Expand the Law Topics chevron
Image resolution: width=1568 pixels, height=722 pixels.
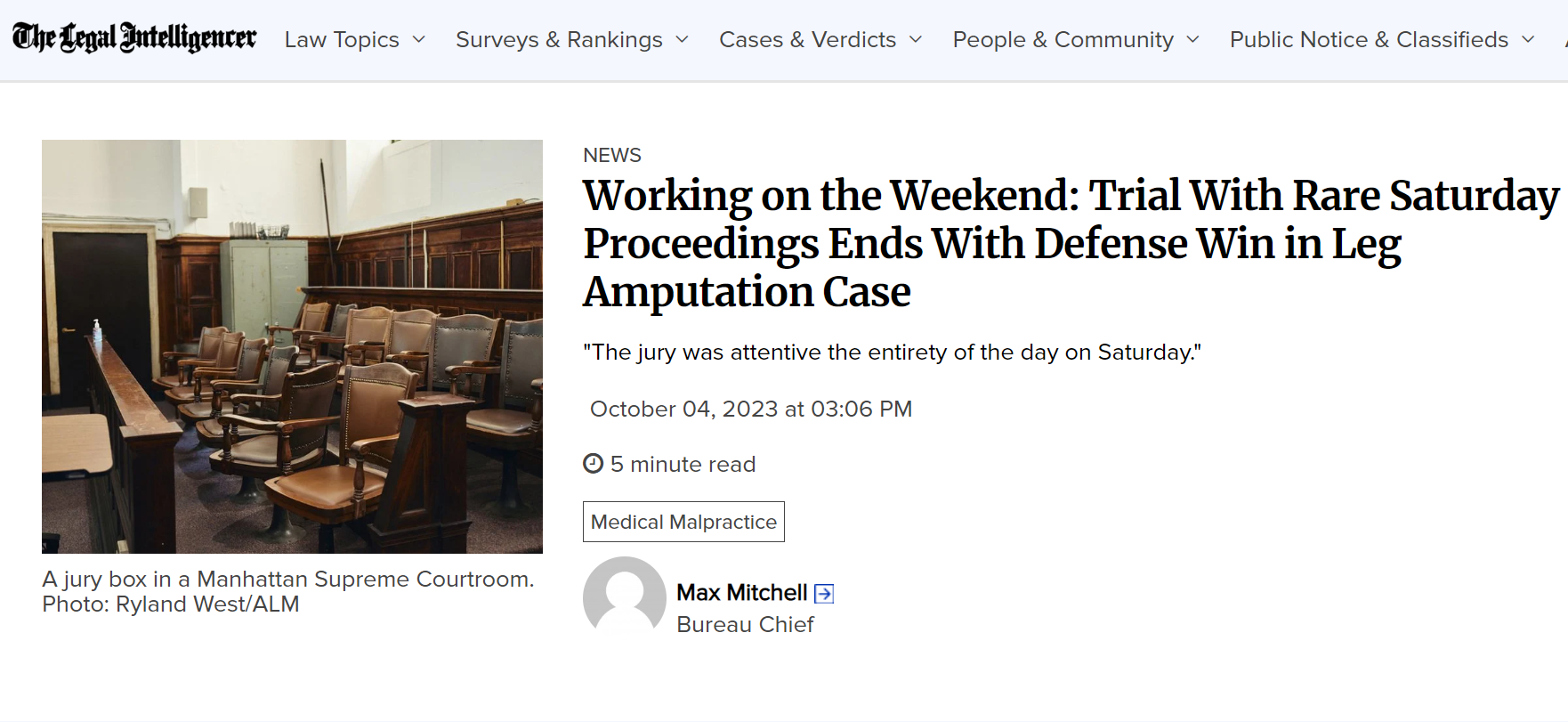click(419, 39)
